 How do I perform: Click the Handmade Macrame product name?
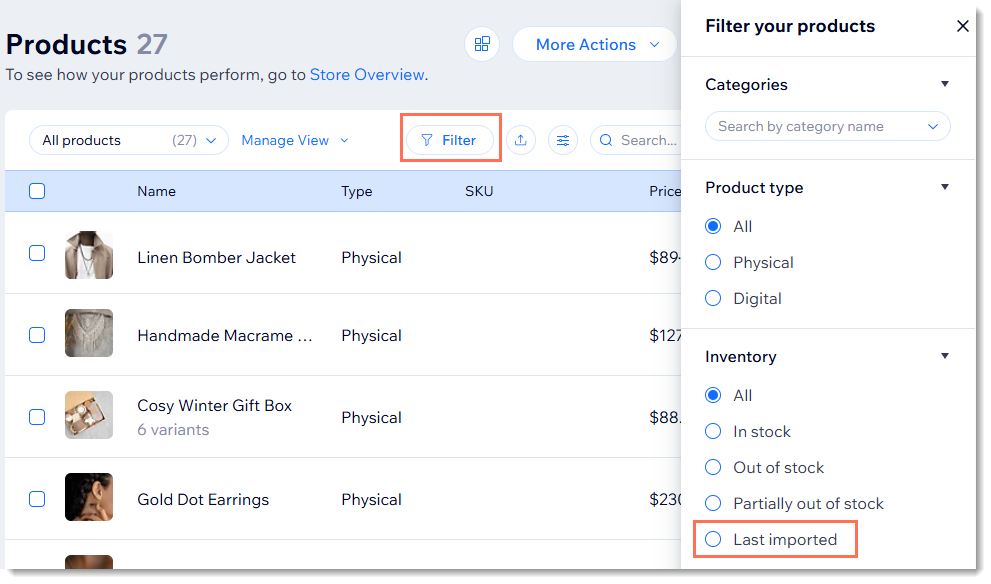pyautogui.click(x=225, y=336)
